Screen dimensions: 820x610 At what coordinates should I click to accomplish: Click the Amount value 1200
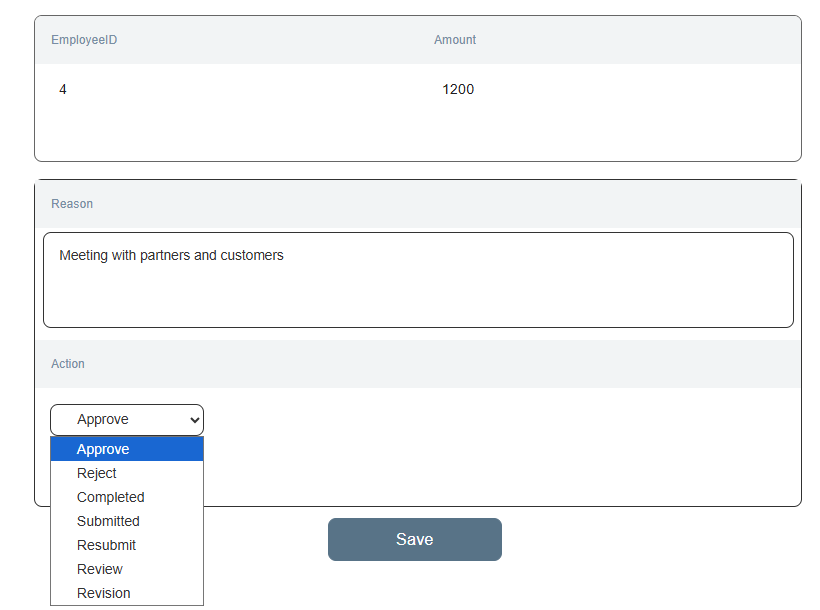[458, 90]
